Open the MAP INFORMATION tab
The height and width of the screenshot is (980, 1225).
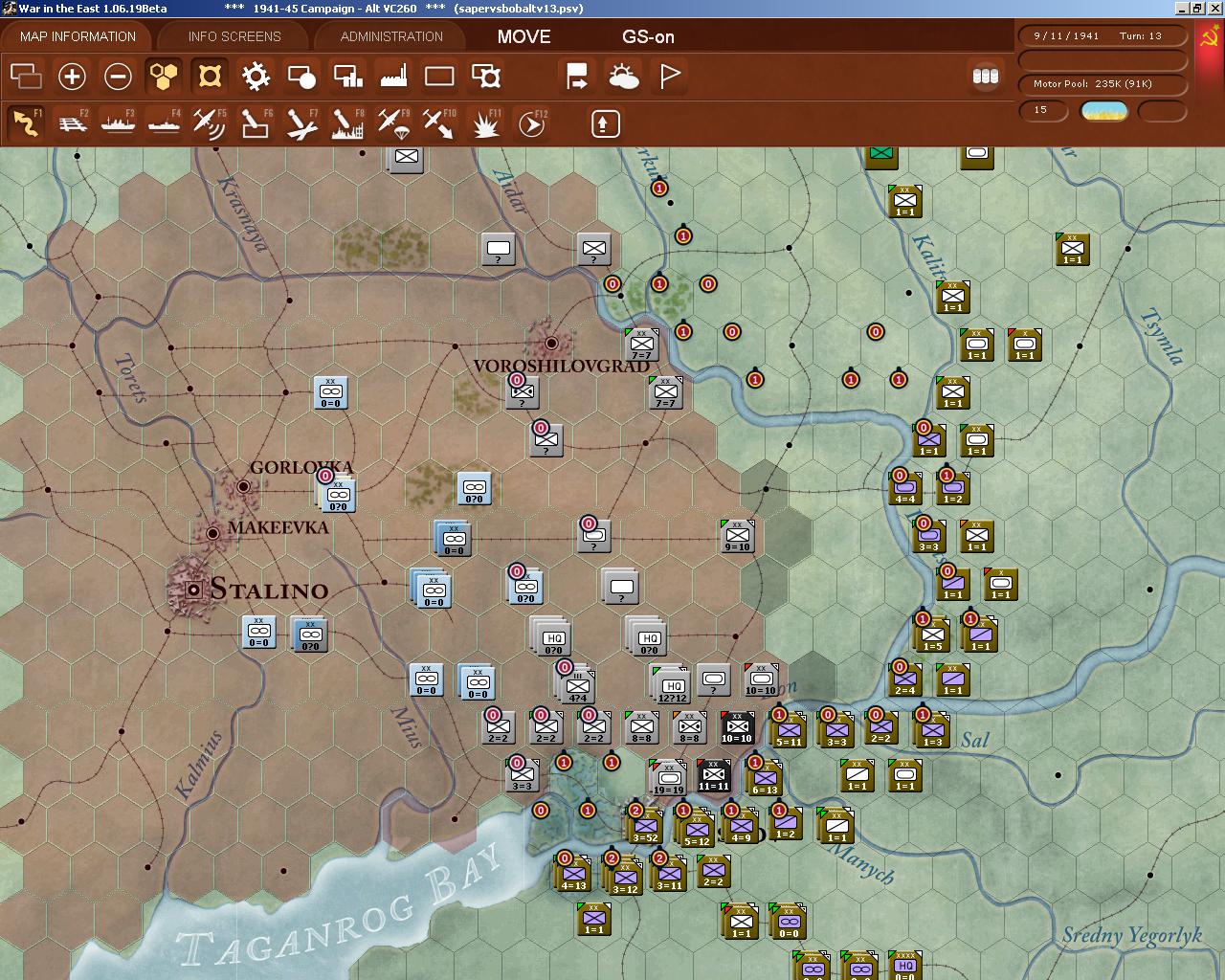78,36
